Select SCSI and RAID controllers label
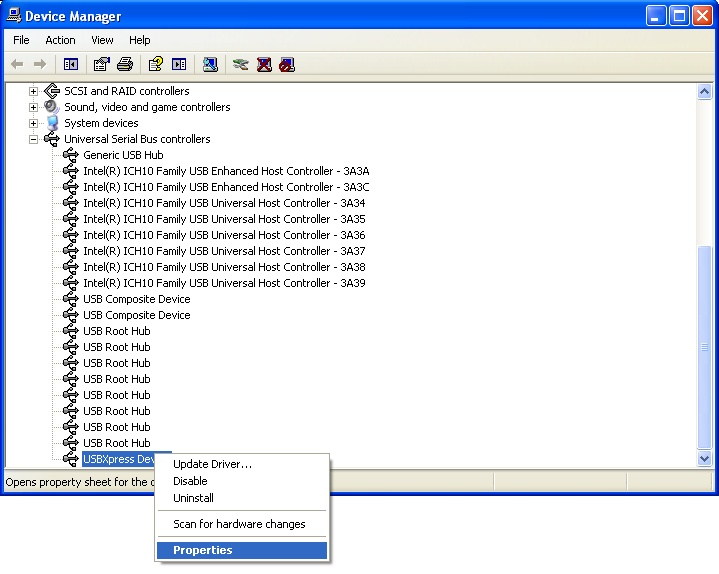 (x=127, y=91)
